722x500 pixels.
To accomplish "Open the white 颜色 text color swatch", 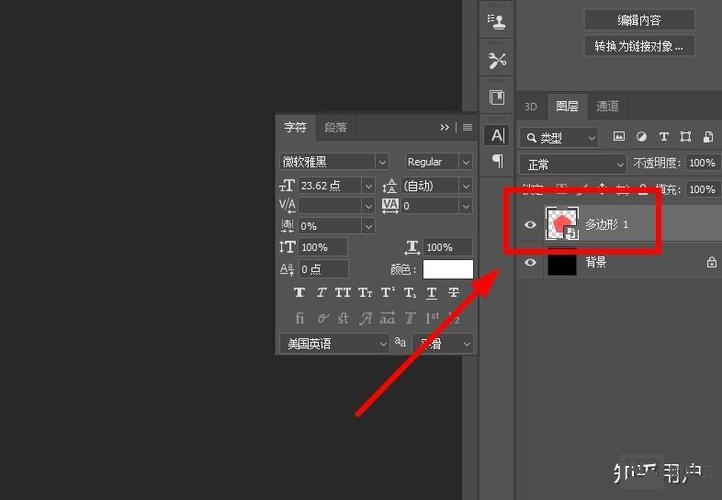I will coord(448,269).
